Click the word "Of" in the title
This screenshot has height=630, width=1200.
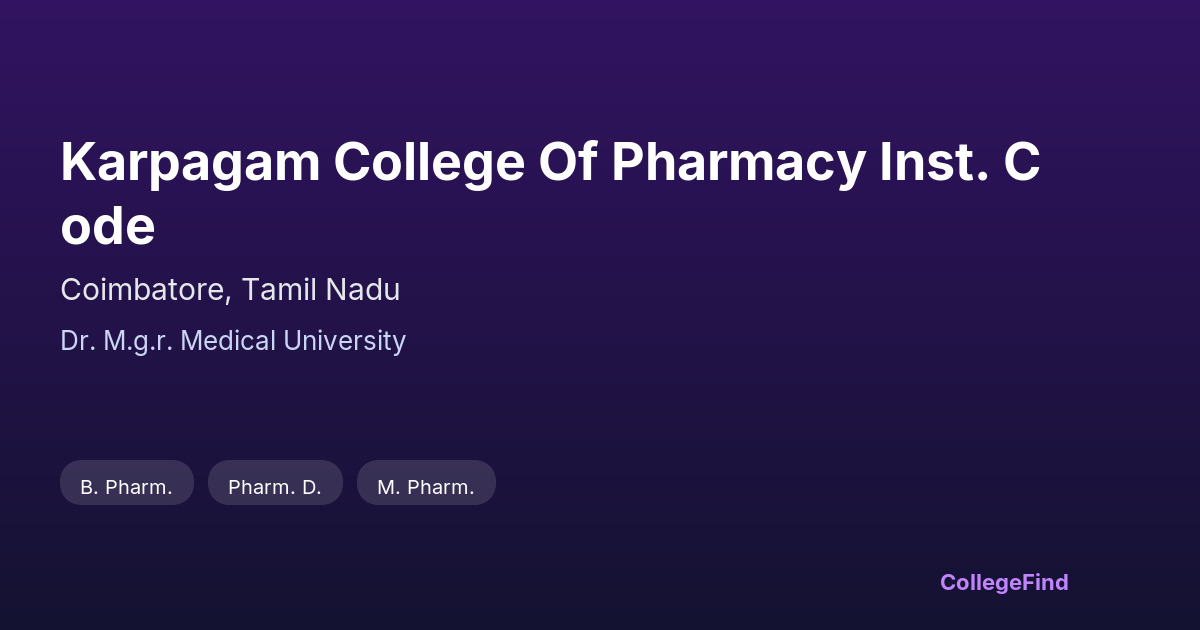click(x=567, y=163)
